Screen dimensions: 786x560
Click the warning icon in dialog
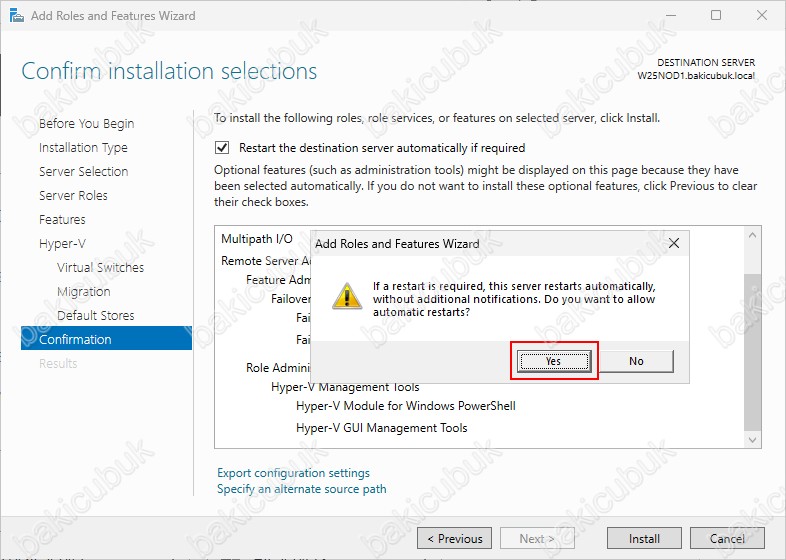pos(346,296)
